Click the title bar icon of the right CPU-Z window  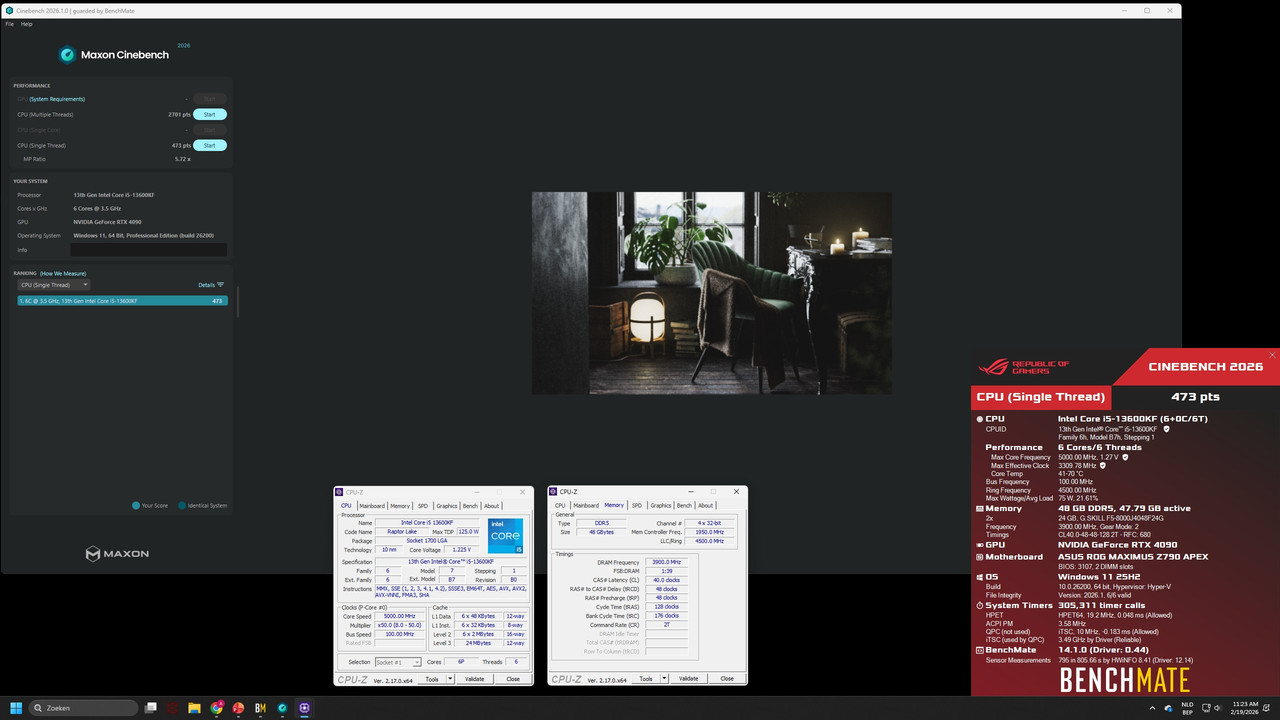(x=554, y=492)
